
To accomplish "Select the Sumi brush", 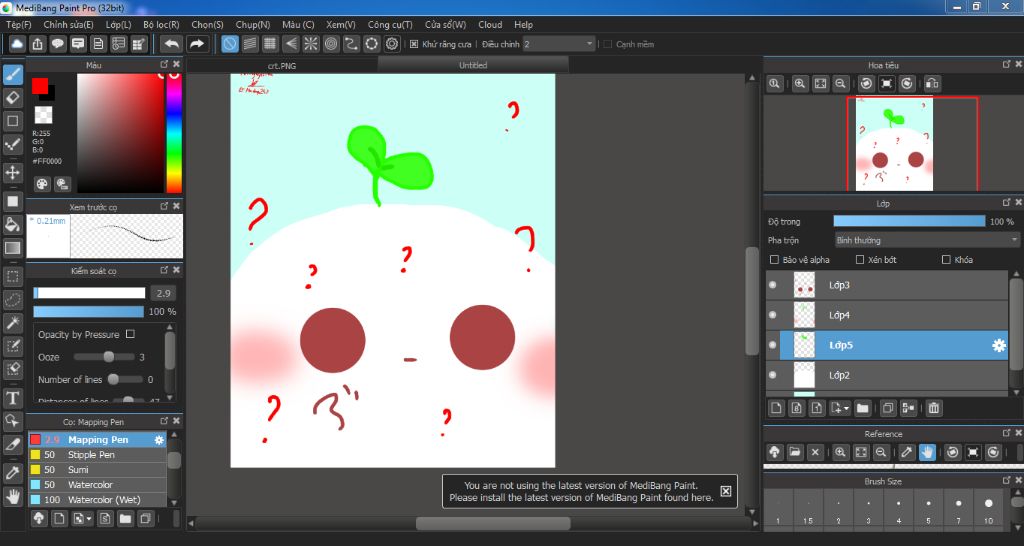I will point(97,470).
